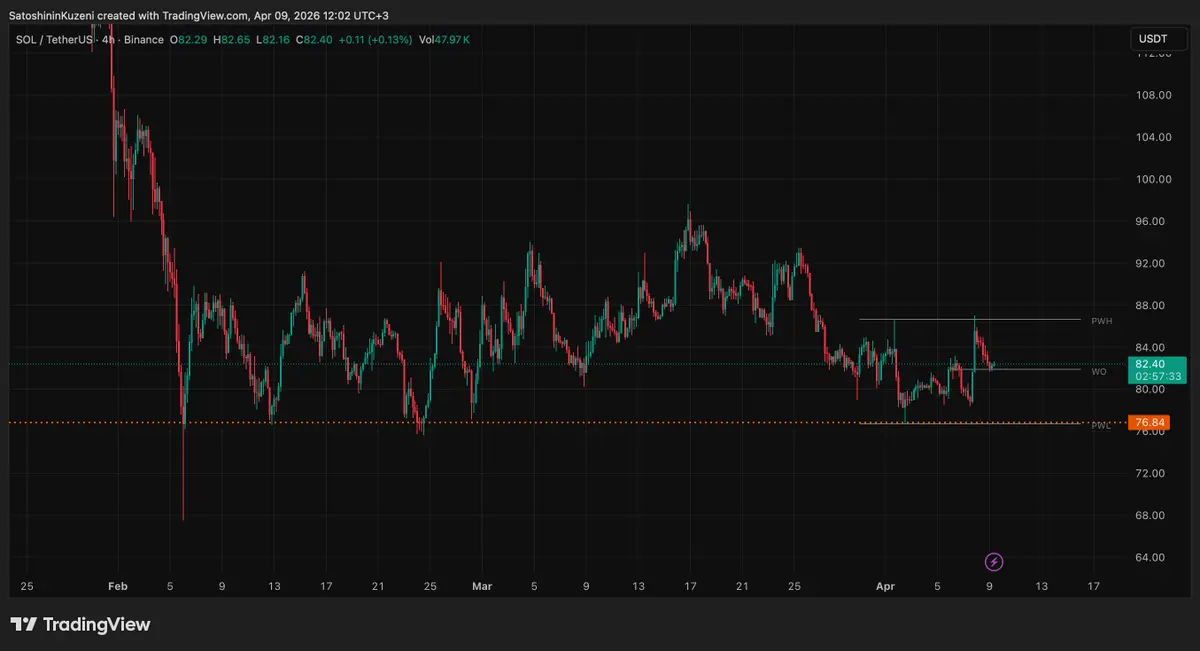This screenshot has height=651, width=1200.
Task: Click the 100.00 price axis label
Action: (1152, 179)
